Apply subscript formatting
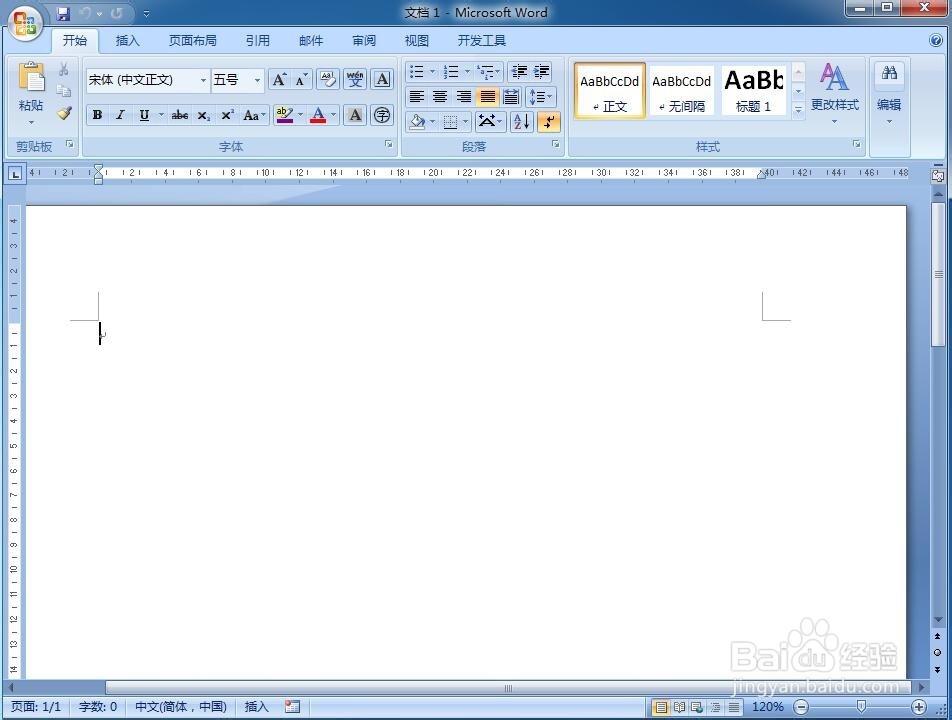952x720 pixels. pyautogui.click(x=203, y=115)
